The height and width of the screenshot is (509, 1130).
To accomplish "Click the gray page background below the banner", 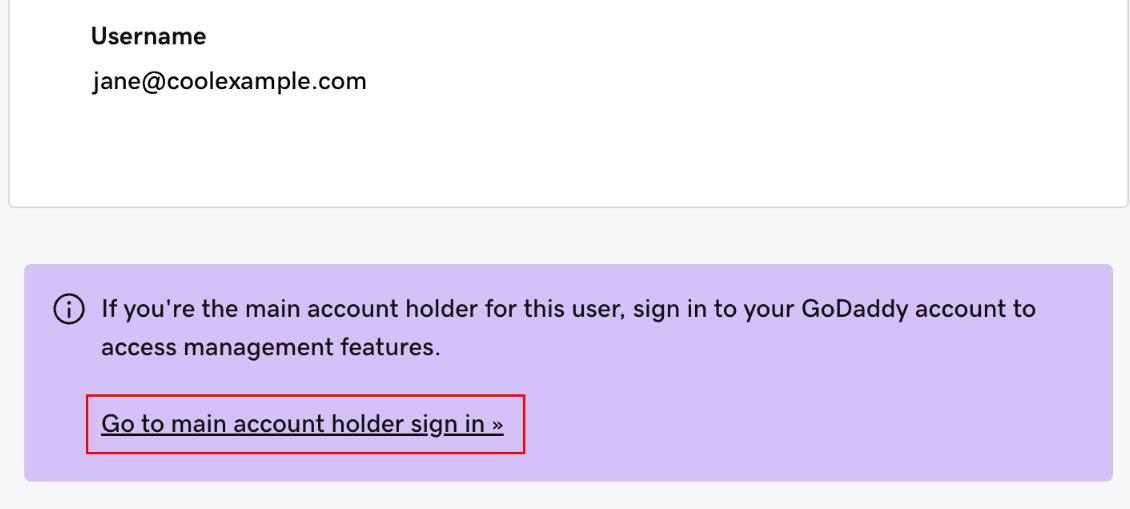I will (565, 496).
